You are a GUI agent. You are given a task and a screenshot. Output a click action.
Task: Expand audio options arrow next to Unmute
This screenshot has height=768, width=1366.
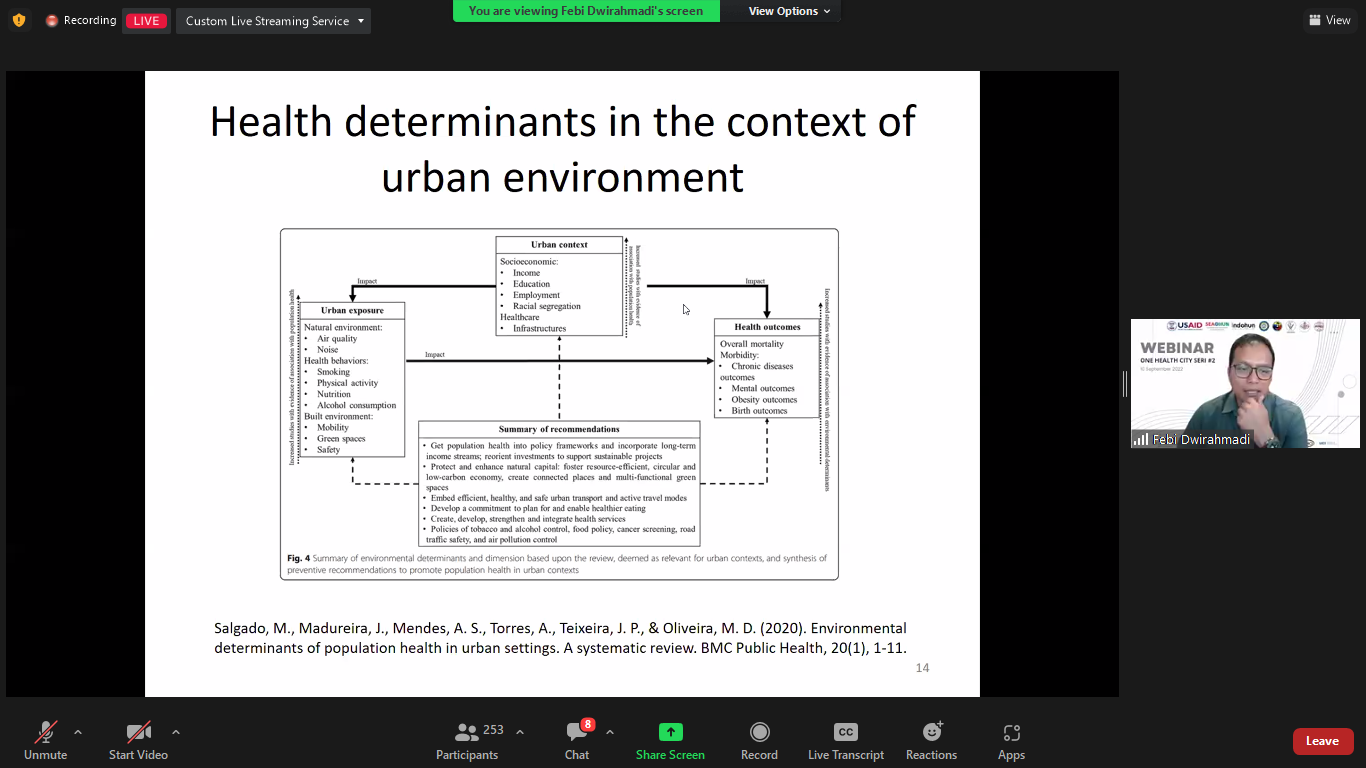tap(78, 732)
